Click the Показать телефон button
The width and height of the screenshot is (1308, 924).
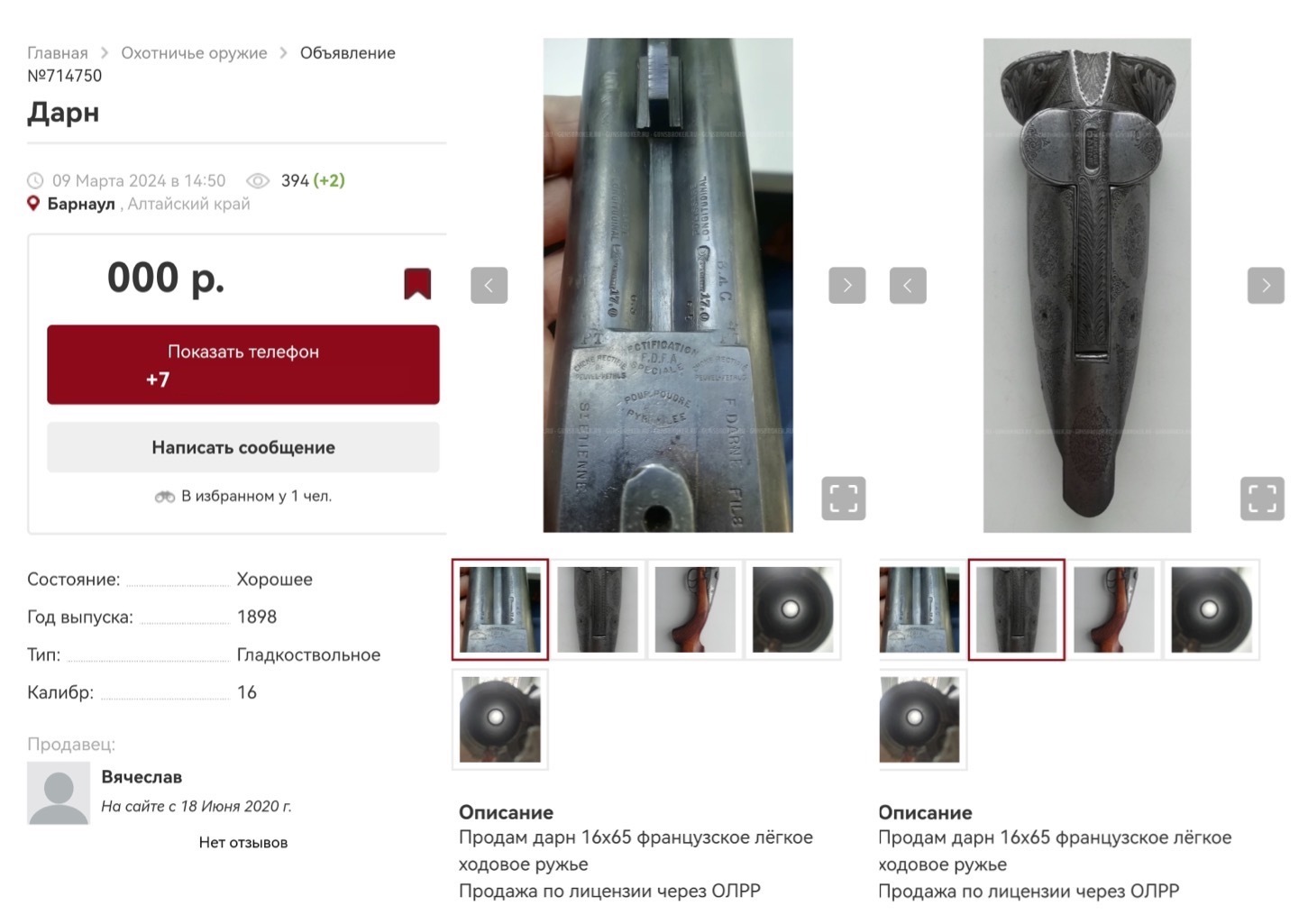[243, 364]
